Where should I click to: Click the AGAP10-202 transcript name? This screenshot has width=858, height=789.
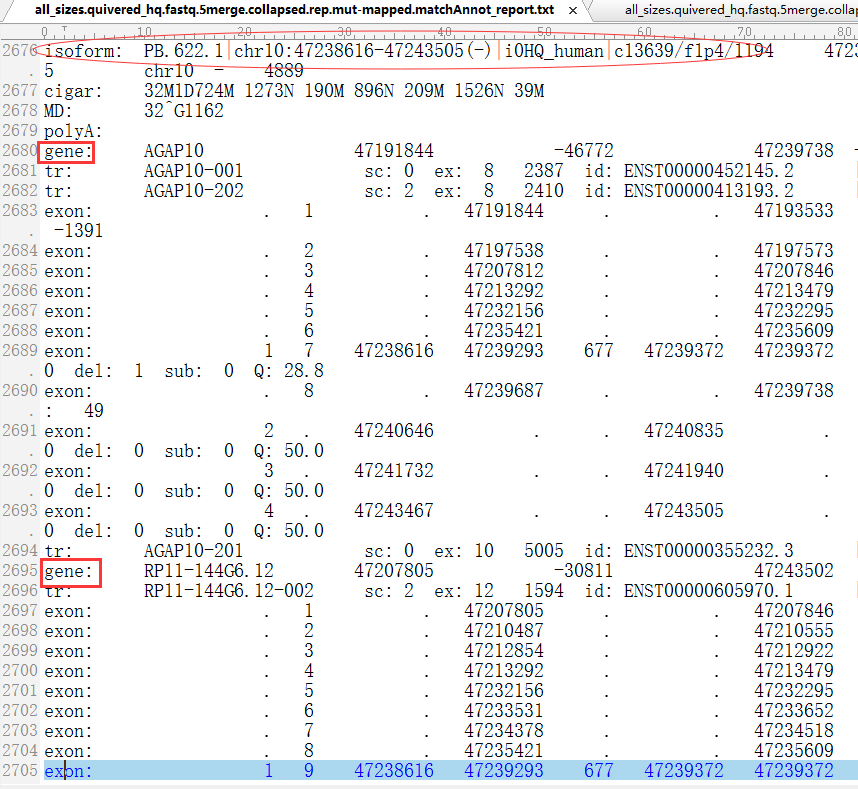coord(193,190)
